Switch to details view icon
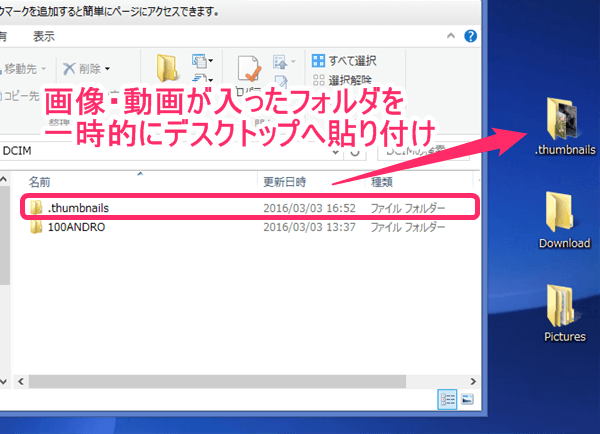The image size is (600, 434). (x=447, y=400)
